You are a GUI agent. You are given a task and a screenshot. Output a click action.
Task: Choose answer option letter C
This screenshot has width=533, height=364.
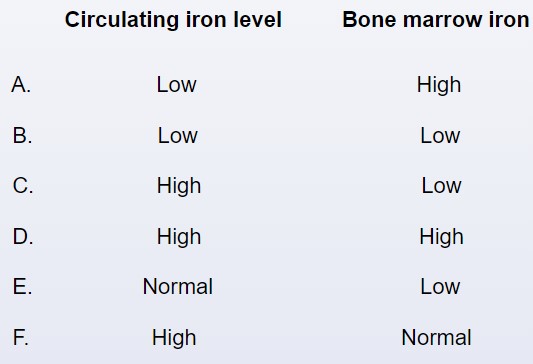click(x=23, y=186)
